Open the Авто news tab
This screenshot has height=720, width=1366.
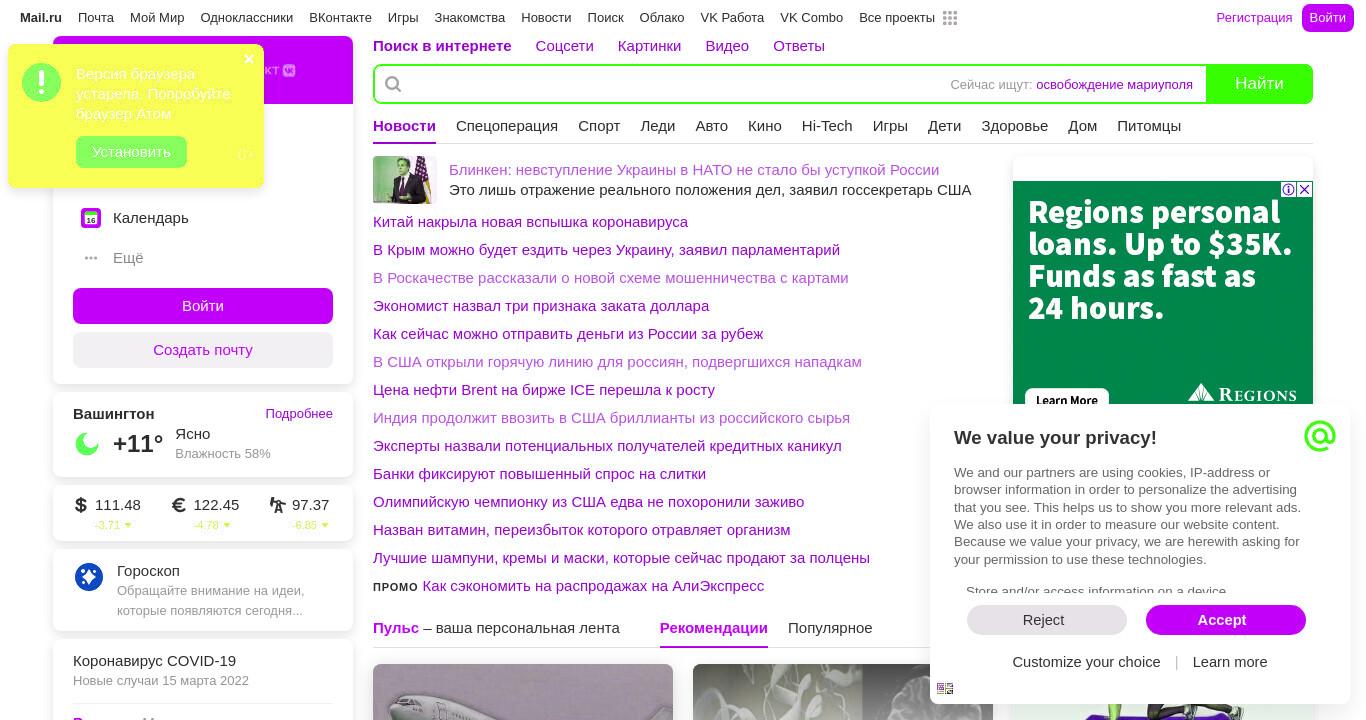712,126
